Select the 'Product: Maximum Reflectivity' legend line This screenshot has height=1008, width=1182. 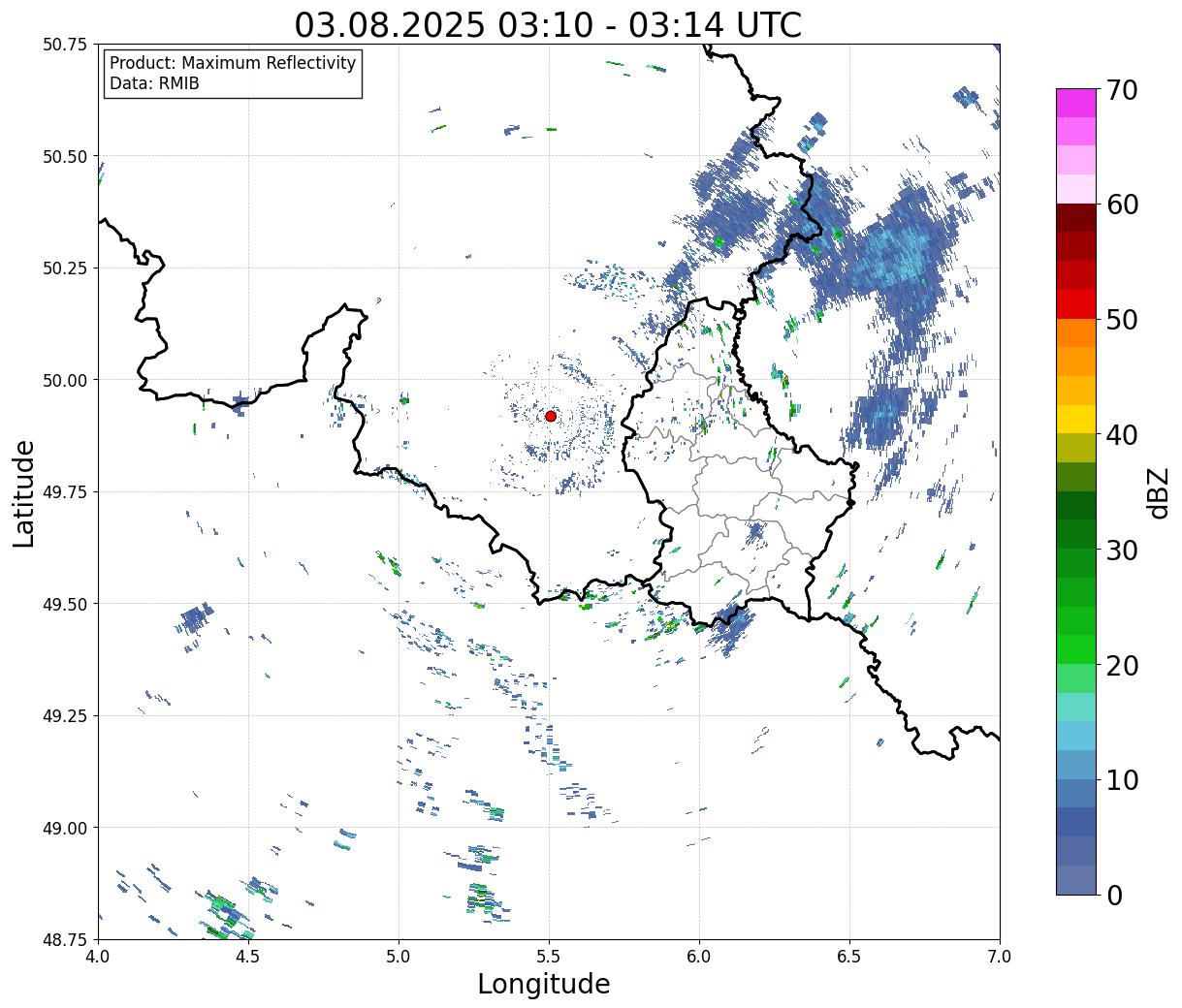233,63
